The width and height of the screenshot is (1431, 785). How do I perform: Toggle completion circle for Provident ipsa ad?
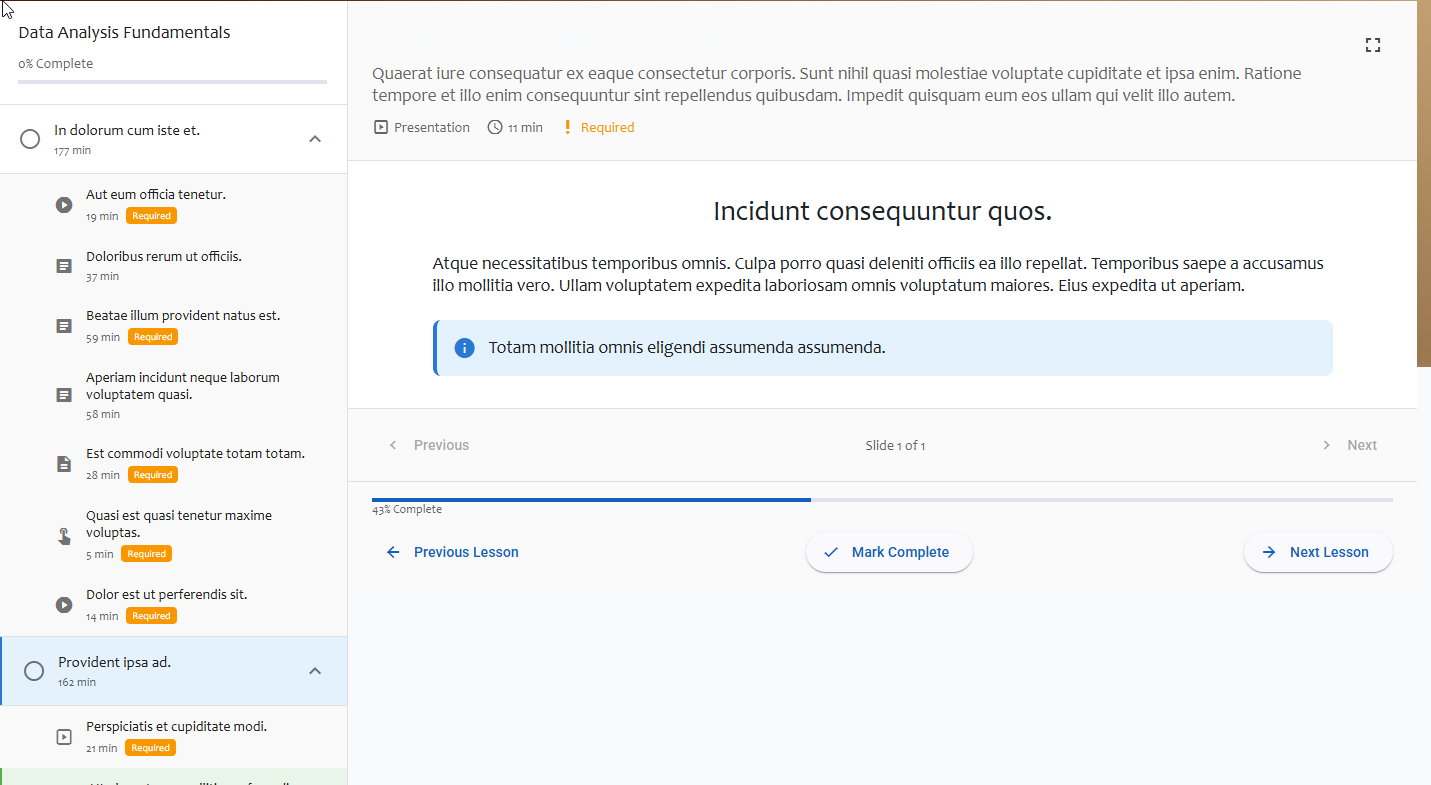pos(34,671)
